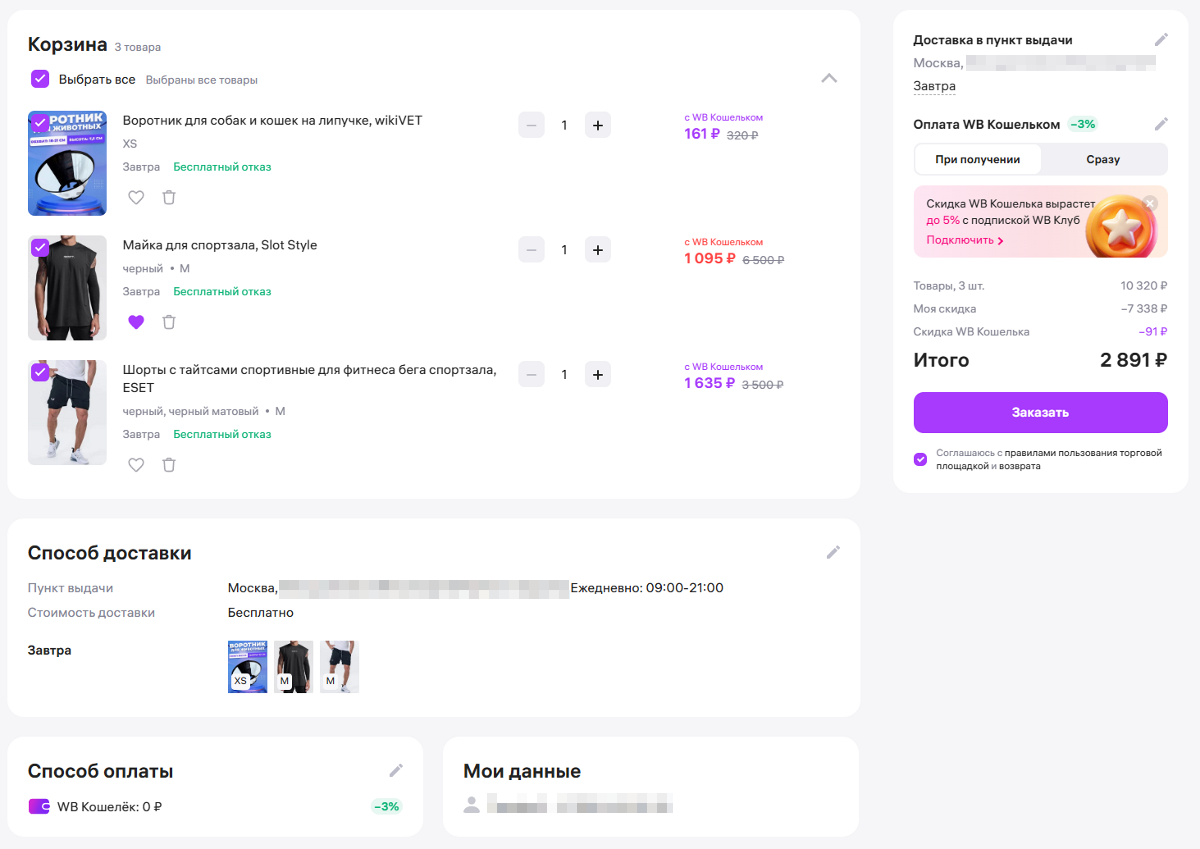Uncheck the Slot Style tank top item
The image size is (1200, 849).
pyautogui.click(x=40, y=247)
